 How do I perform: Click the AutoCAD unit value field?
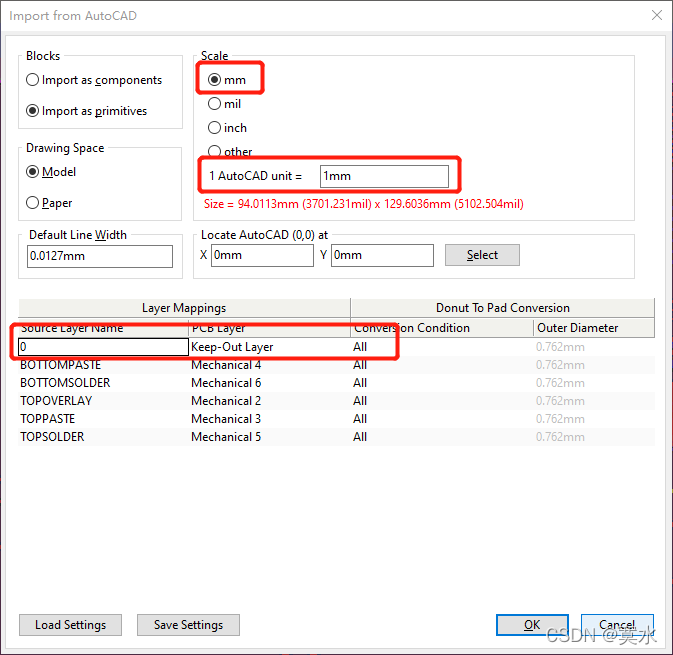click(384, 176)
